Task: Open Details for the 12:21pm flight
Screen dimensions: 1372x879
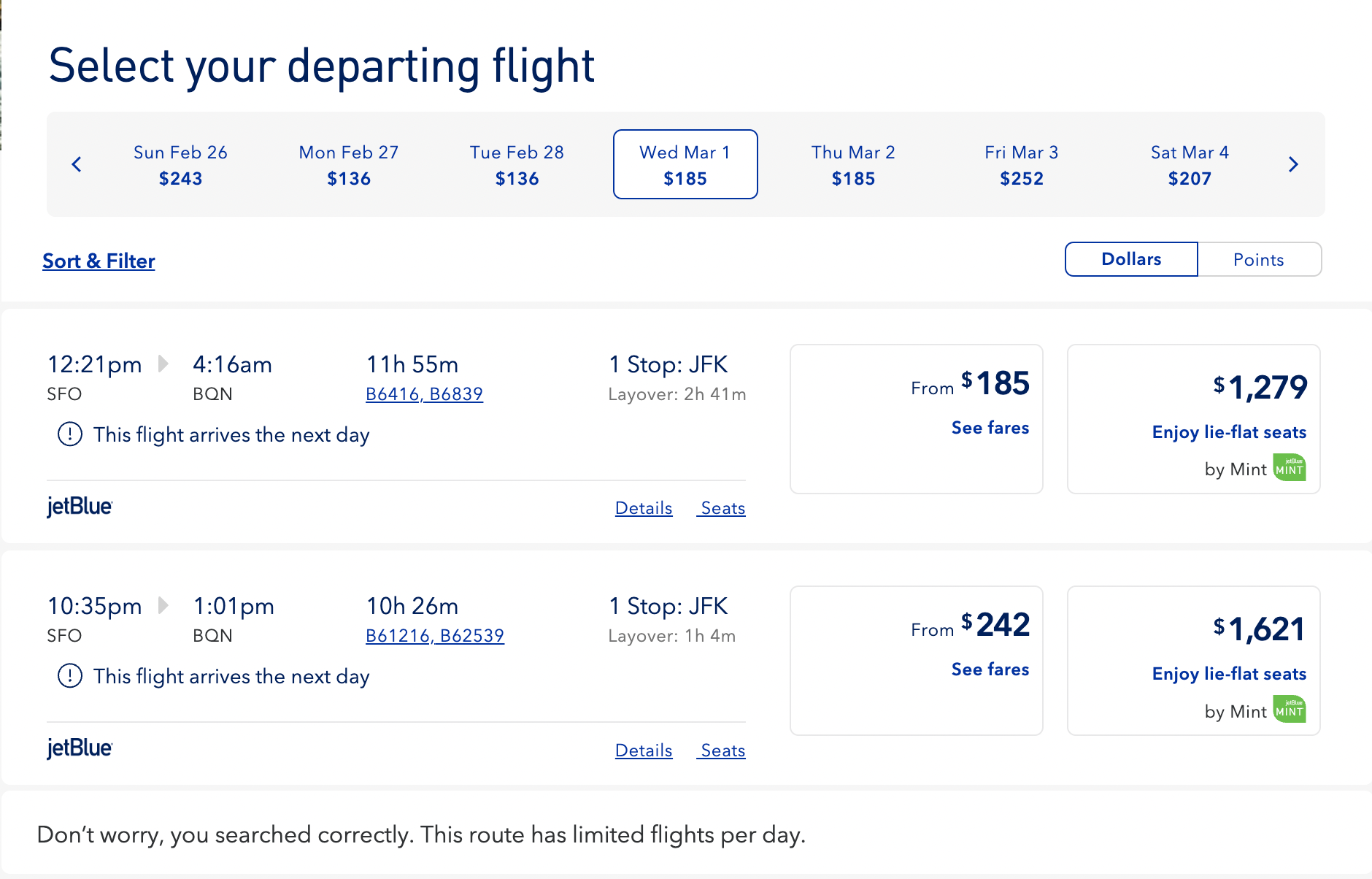Action: (x=644, y=508)
